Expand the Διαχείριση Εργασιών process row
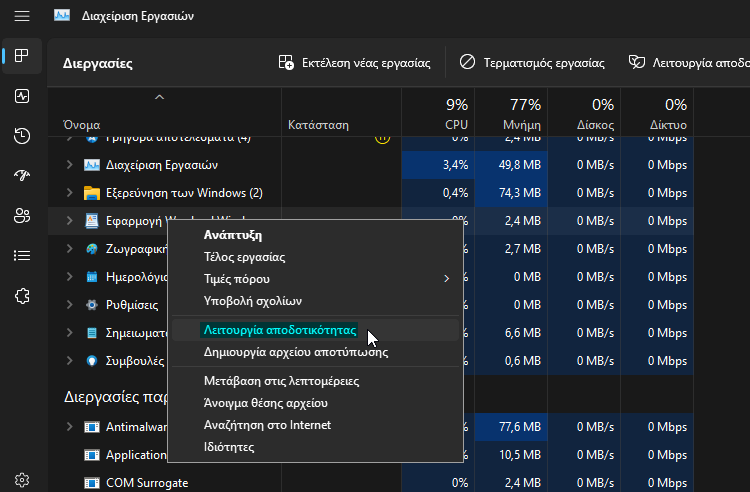Viewport: 750px width, 492px height. [x=69, y=165]
